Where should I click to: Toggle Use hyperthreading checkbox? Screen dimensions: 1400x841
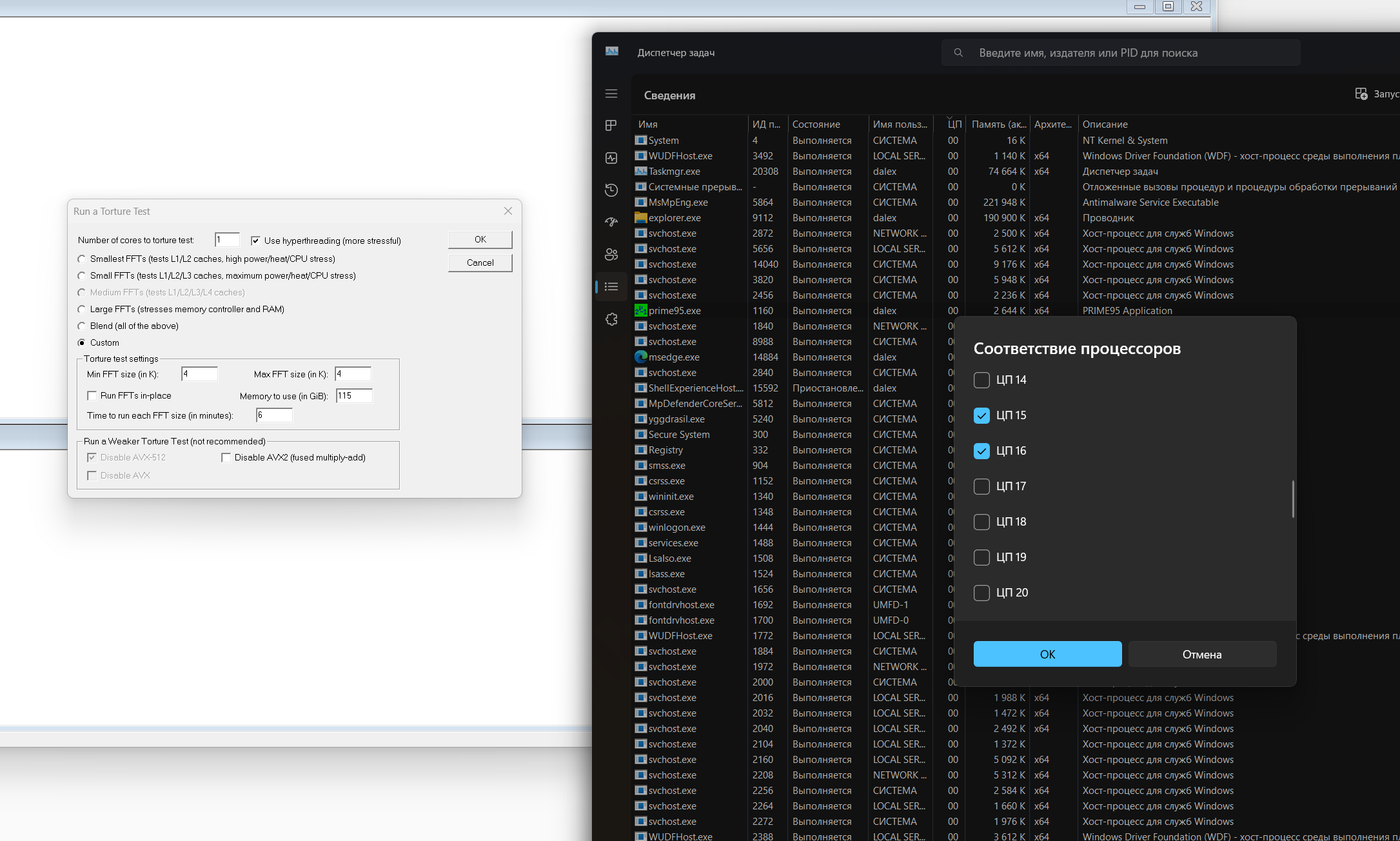256,241
